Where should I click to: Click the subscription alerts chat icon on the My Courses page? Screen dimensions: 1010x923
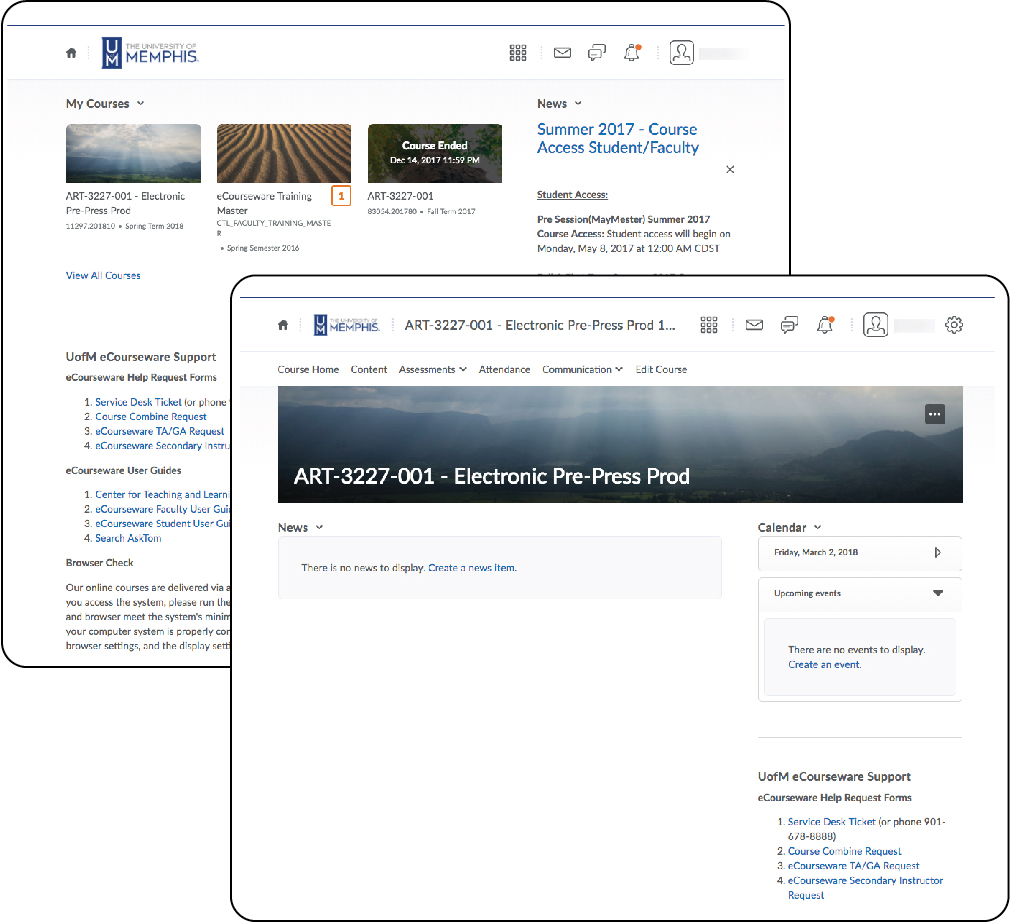click(597, 53)
